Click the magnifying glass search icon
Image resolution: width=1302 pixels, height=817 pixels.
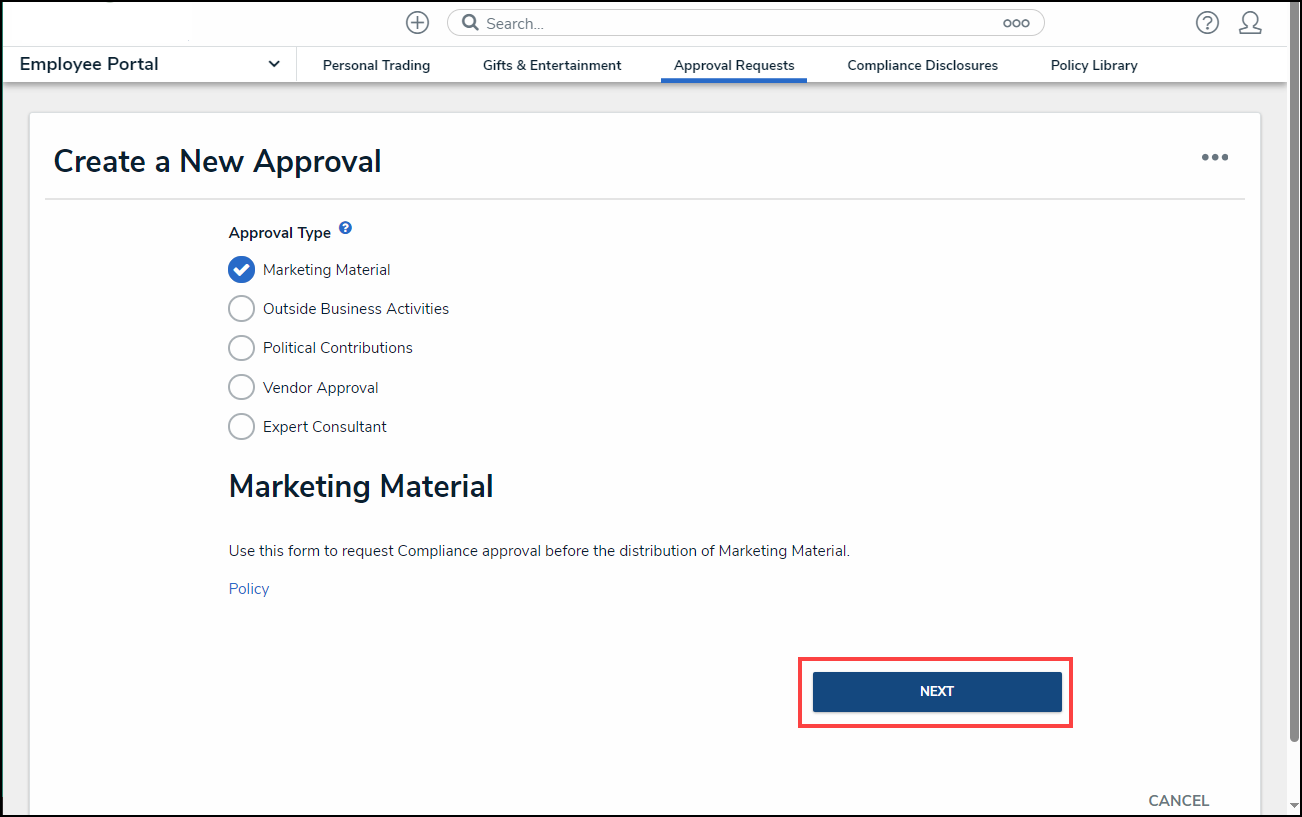(470, 23)
